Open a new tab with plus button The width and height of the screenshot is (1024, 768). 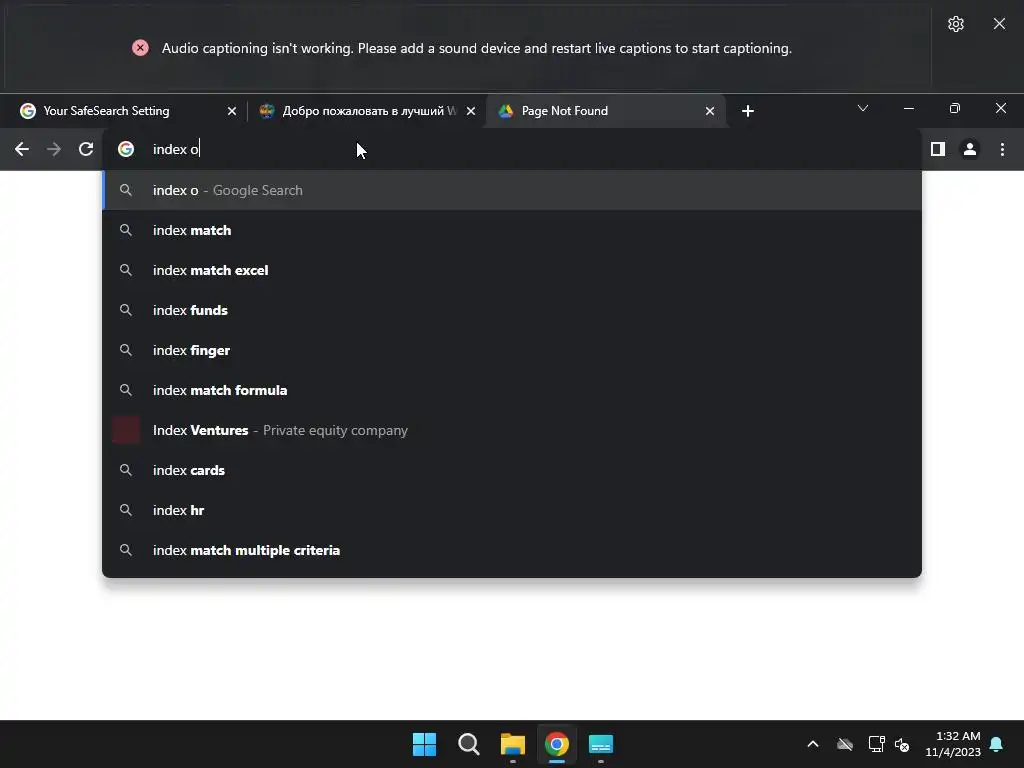pos(748,111)
